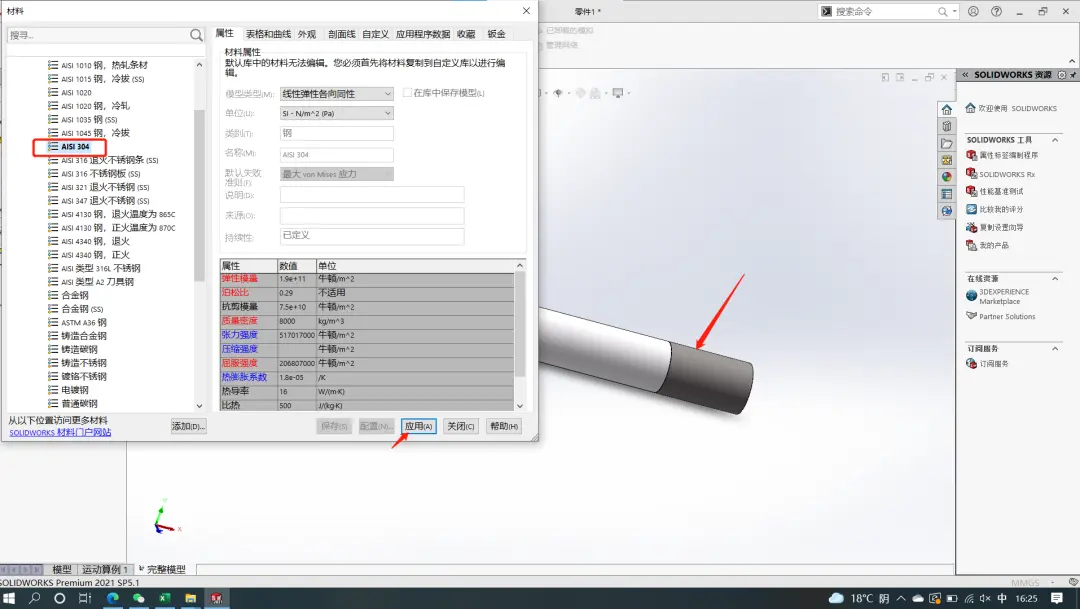Open Excel from the taskbar
1080x609 pixels.
point(165,598)
